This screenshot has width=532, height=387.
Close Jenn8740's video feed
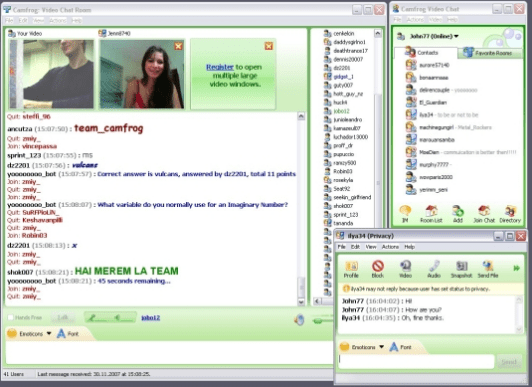[178, 46]
